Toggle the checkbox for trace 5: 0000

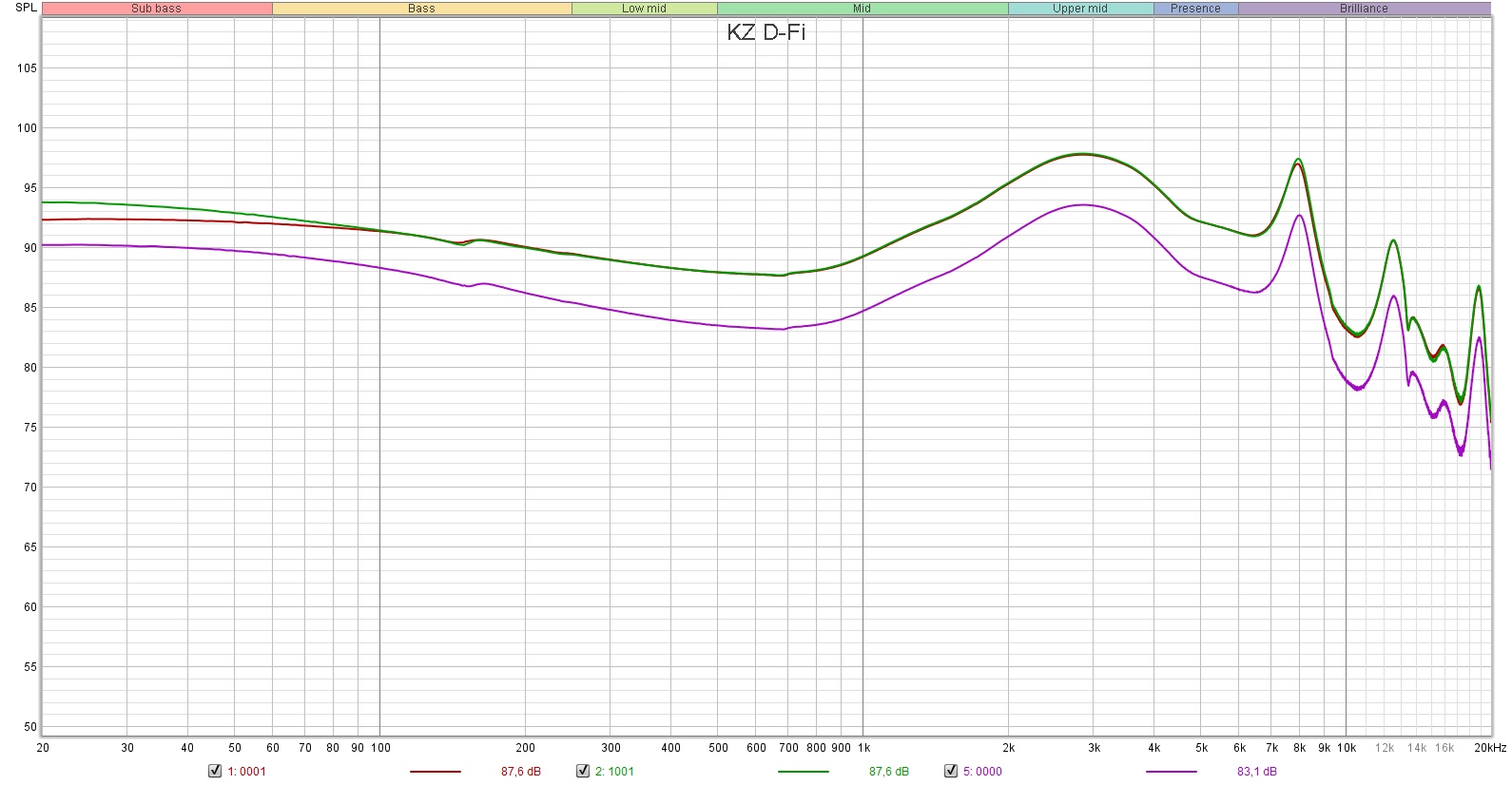pyautogui.click(x=951, y=771)
